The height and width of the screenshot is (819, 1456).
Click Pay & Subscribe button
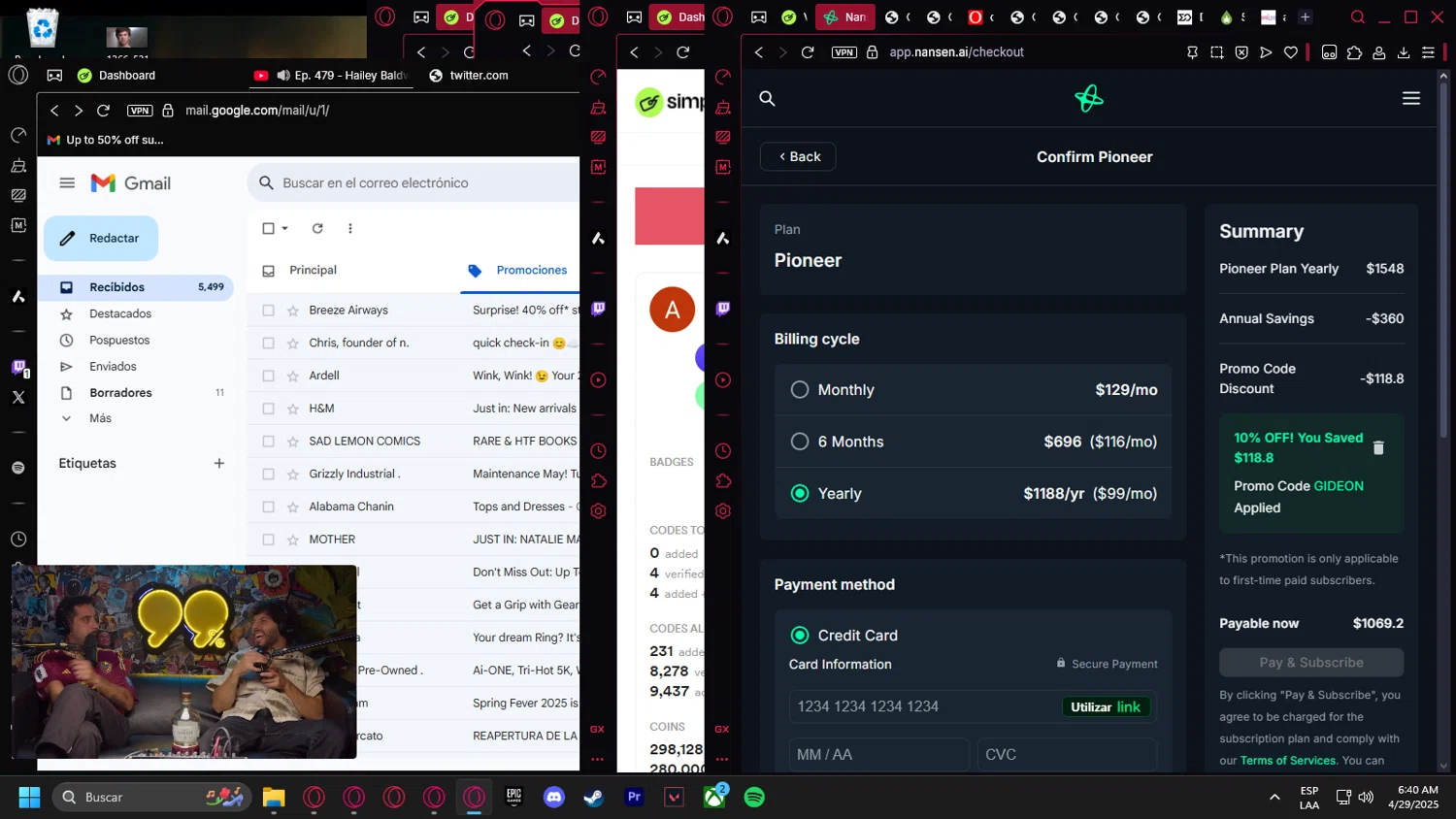click(1311, 663)
